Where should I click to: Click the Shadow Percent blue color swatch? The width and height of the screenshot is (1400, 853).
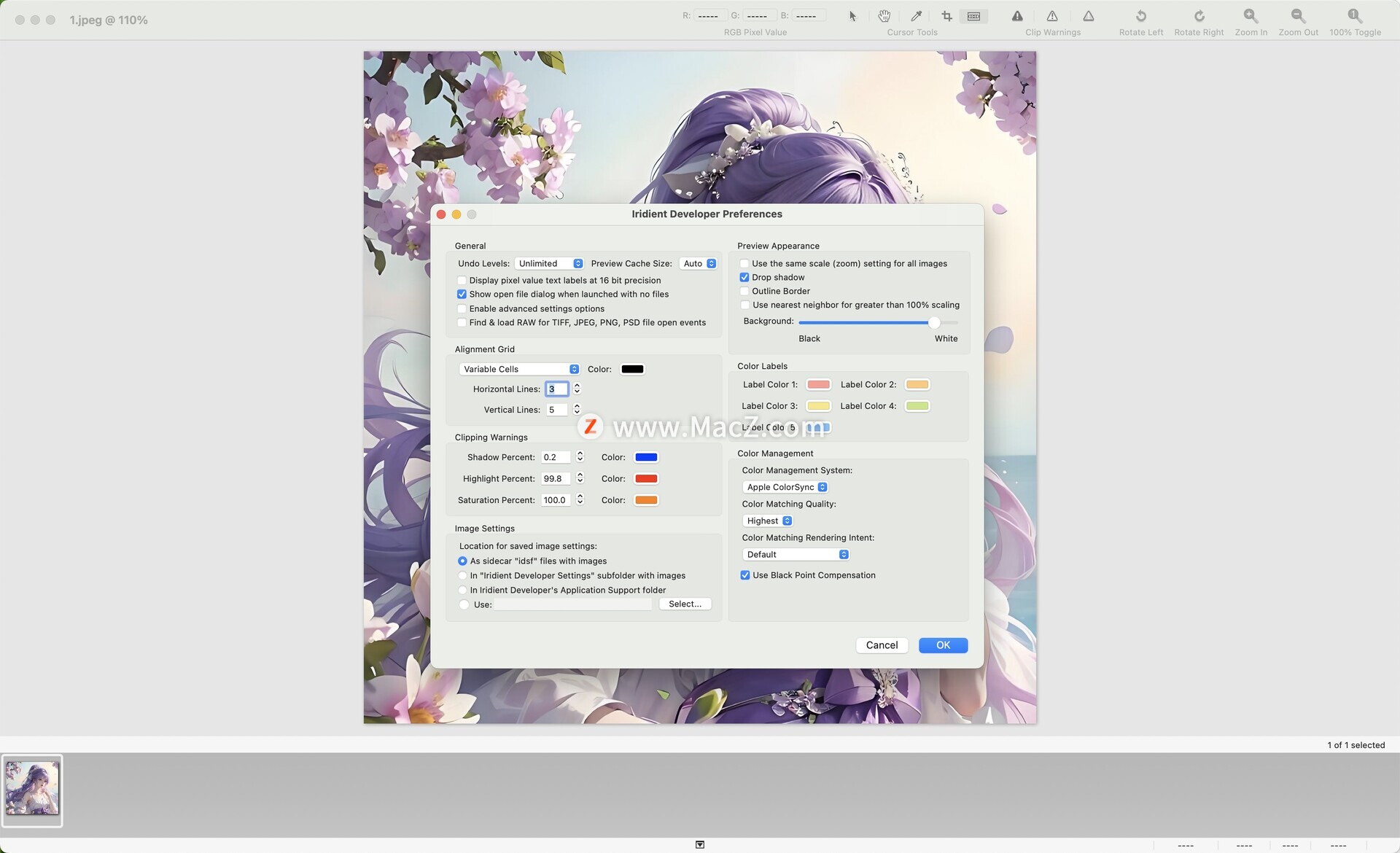pyautogui.click(x=646, y=457)
